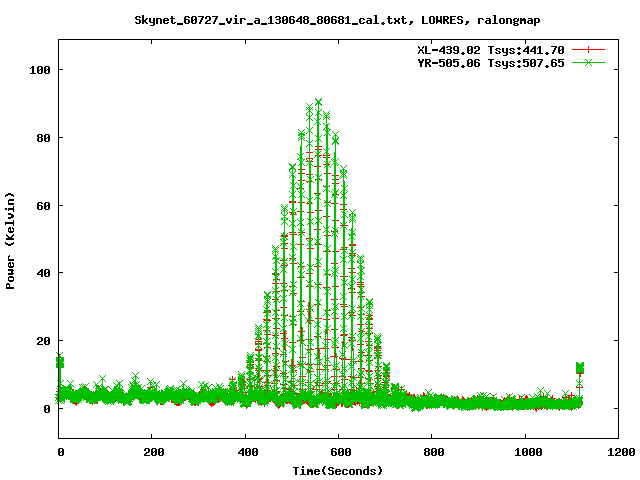Click the x-axis tick label 800
This screenshot has height=480, width=640.
(x=433, y=452)
